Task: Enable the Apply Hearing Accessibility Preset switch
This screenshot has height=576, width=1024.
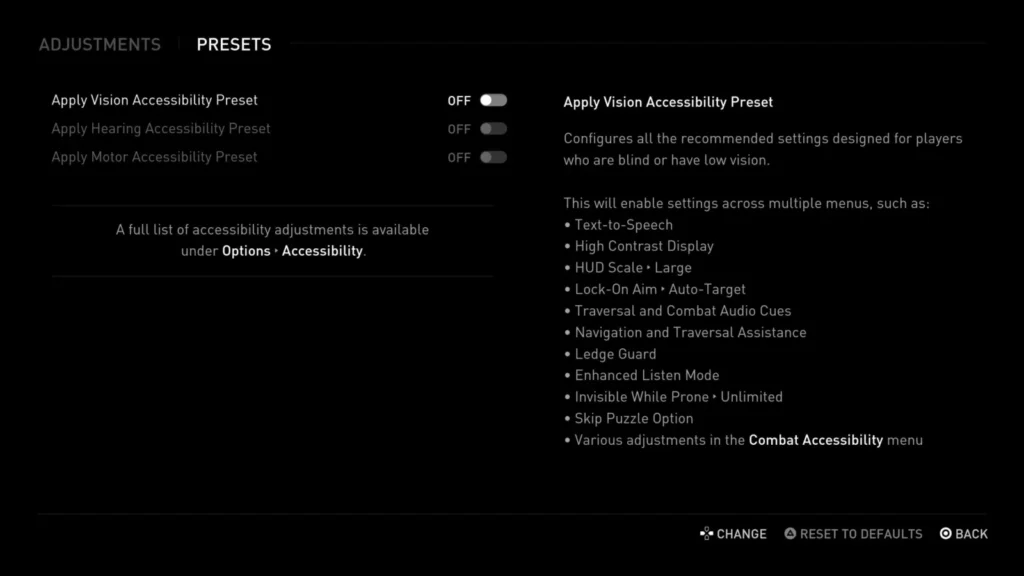Action: pyautogui.click(x=493, y=129)
